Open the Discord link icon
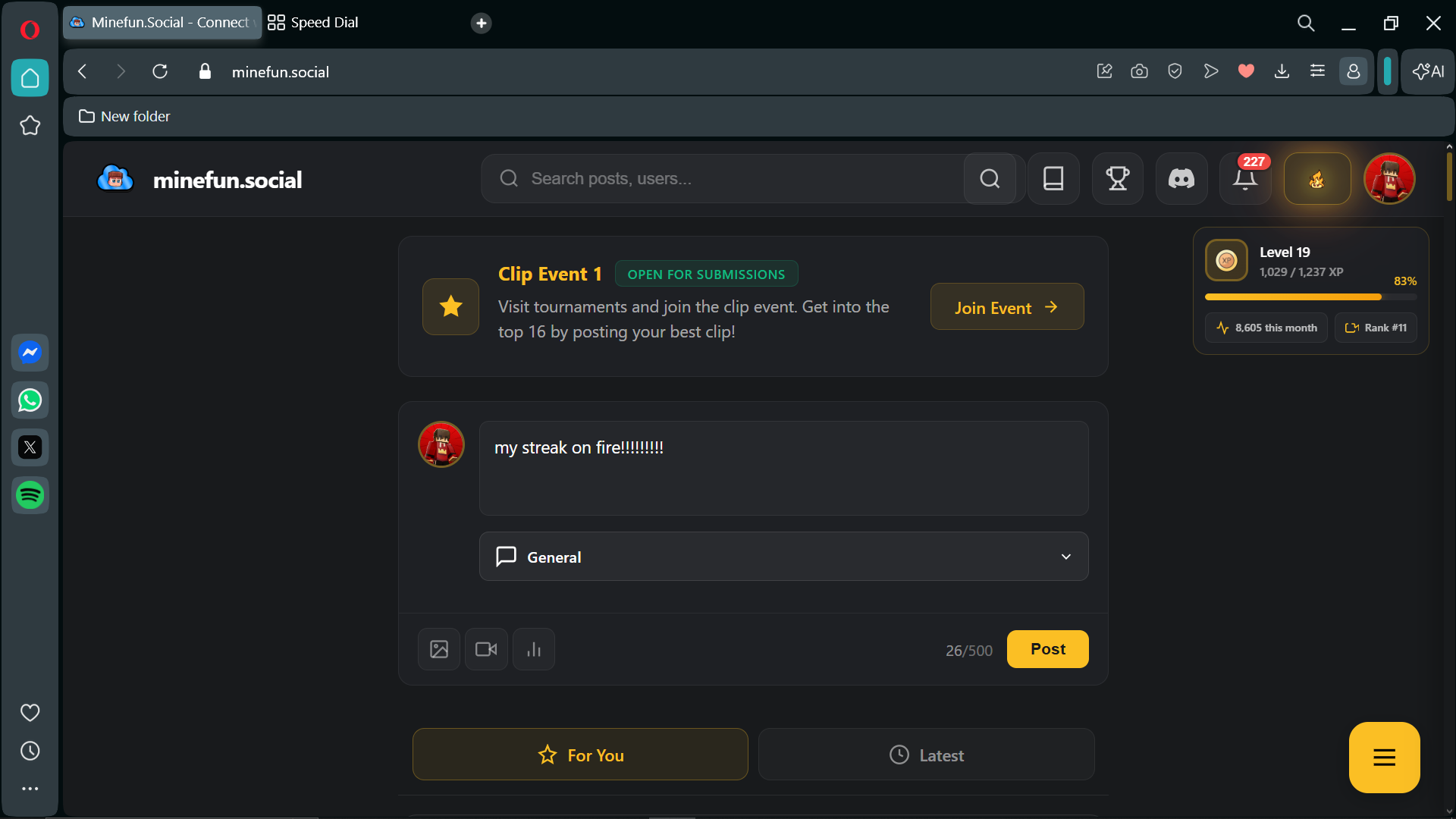 1181,179
